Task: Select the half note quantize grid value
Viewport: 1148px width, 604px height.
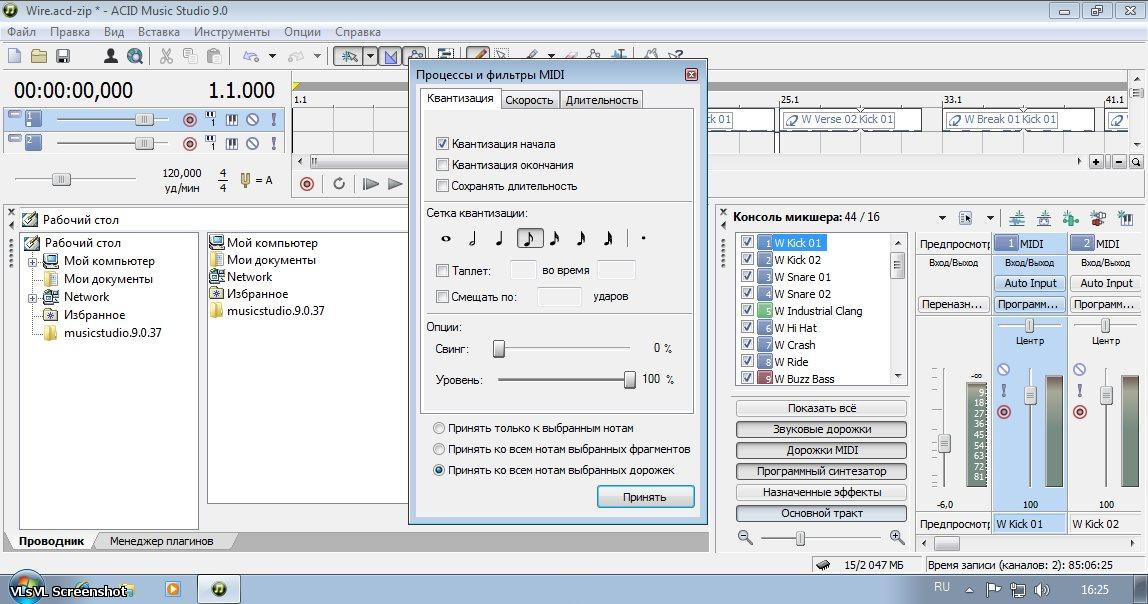Action: pos(473,238)
